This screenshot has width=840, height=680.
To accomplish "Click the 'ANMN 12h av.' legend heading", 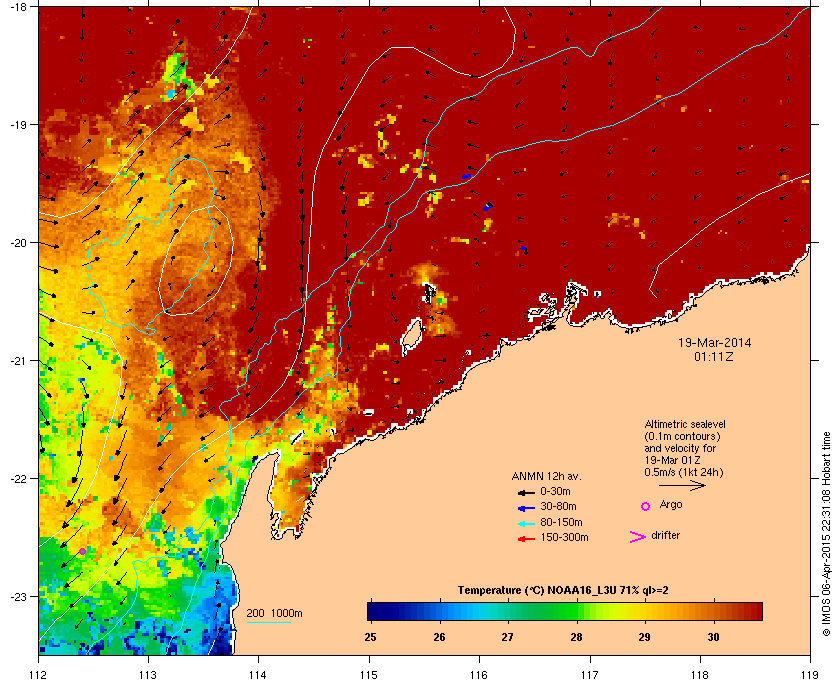I will (546, 476).
